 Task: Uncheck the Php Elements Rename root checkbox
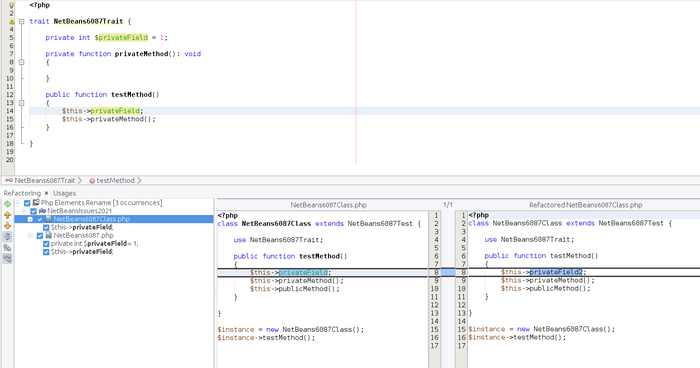[27, 203]
